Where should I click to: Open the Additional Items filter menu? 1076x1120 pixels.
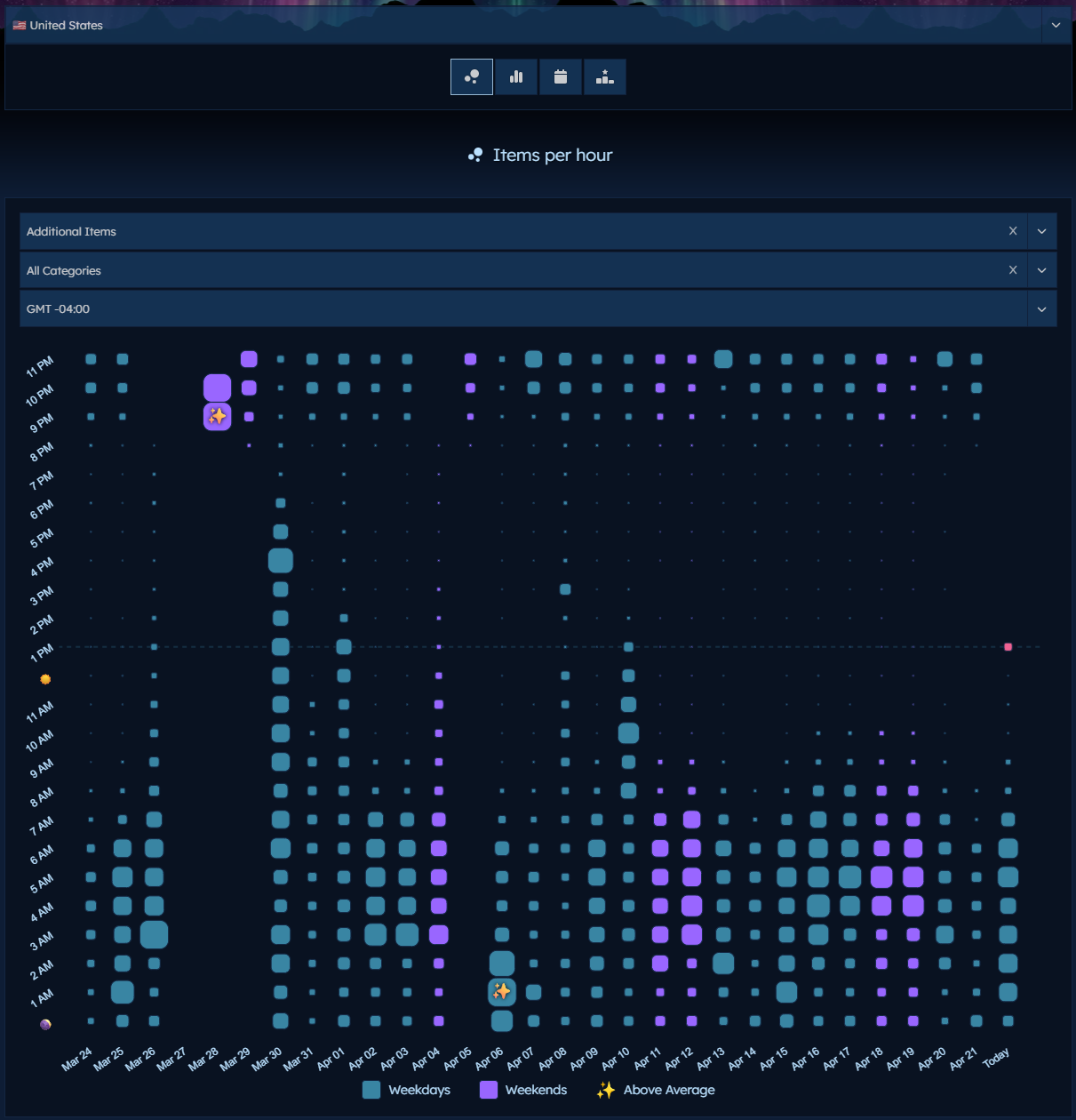(1041, 231)
